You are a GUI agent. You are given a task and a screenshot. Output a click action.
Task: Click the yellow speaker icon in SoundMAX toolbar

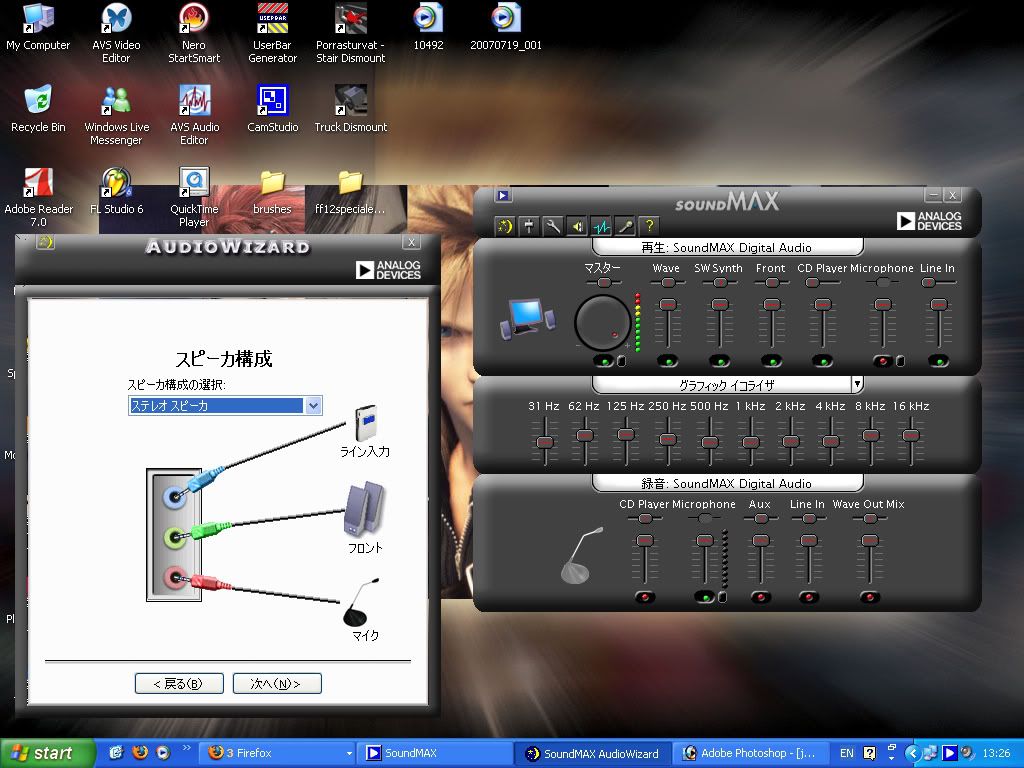pos(577,226)
